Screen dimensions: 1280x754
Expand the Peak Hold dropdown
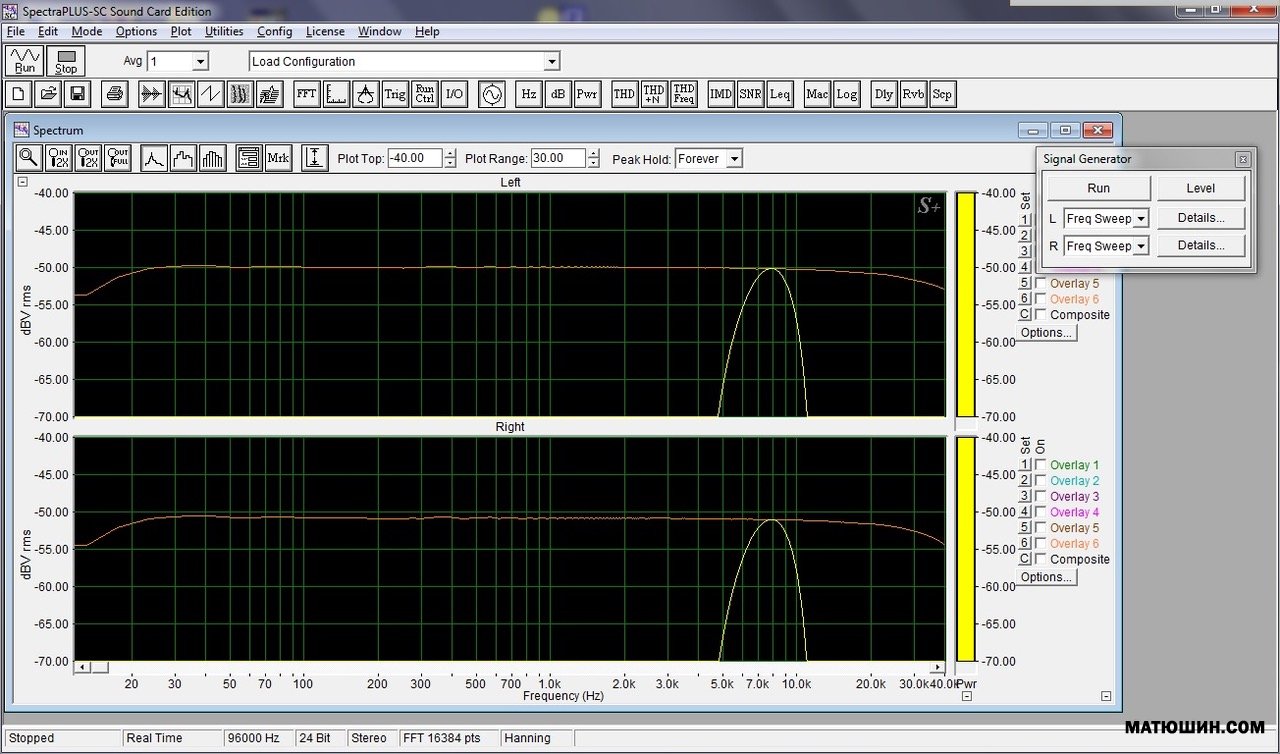click(734, 159)
